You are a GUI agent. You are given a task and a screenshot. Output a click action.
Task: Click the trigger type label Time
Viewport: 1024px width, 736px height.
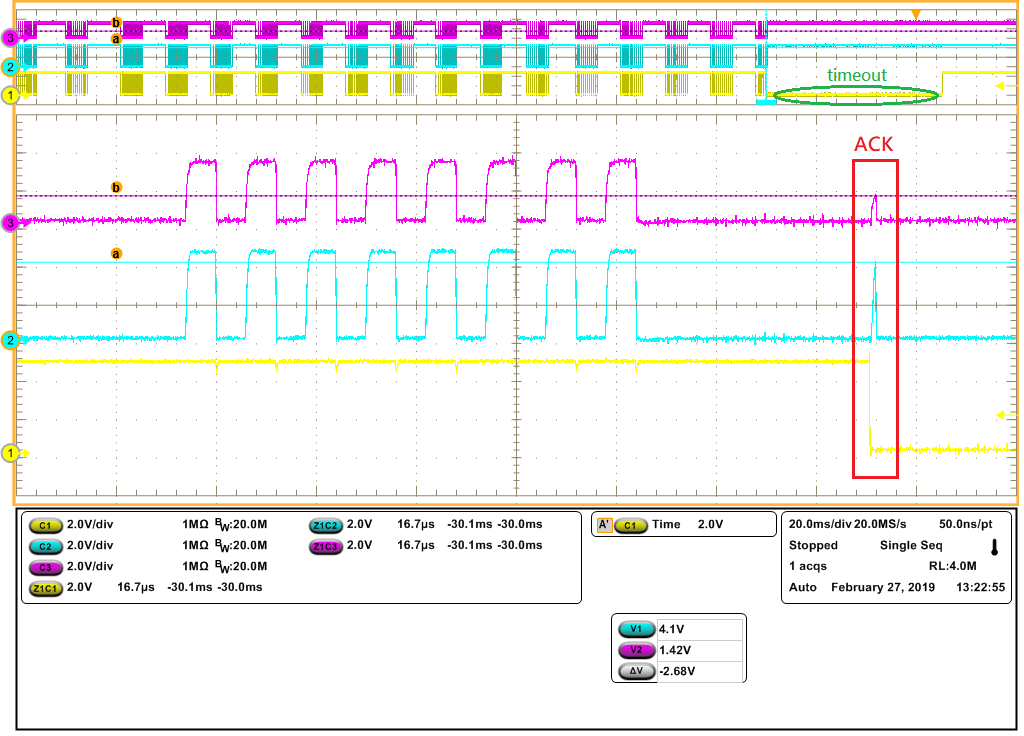coord(666,524)
